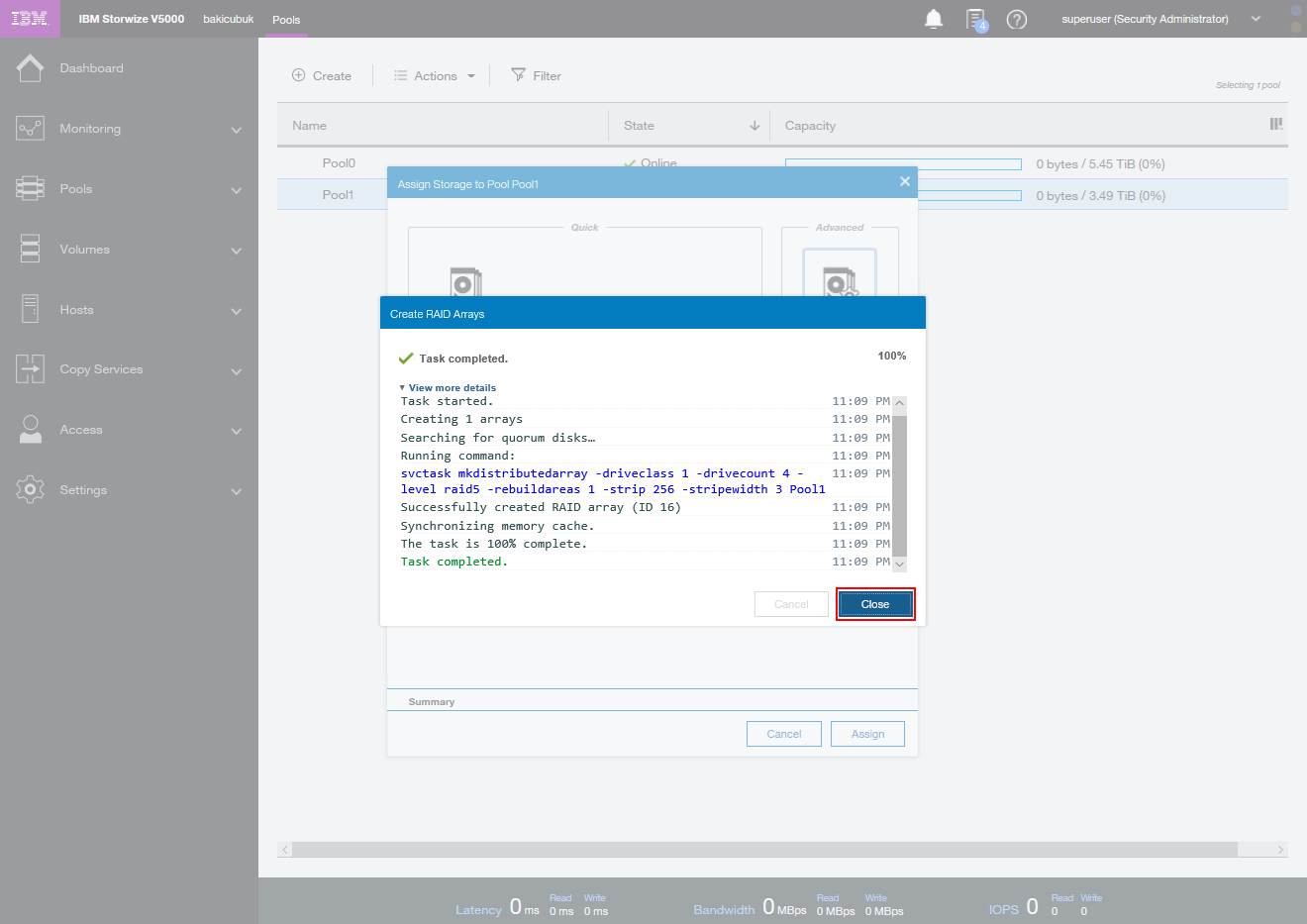Select the Quick drive assignment icon
1307x924 pixels.
(465, 281)
